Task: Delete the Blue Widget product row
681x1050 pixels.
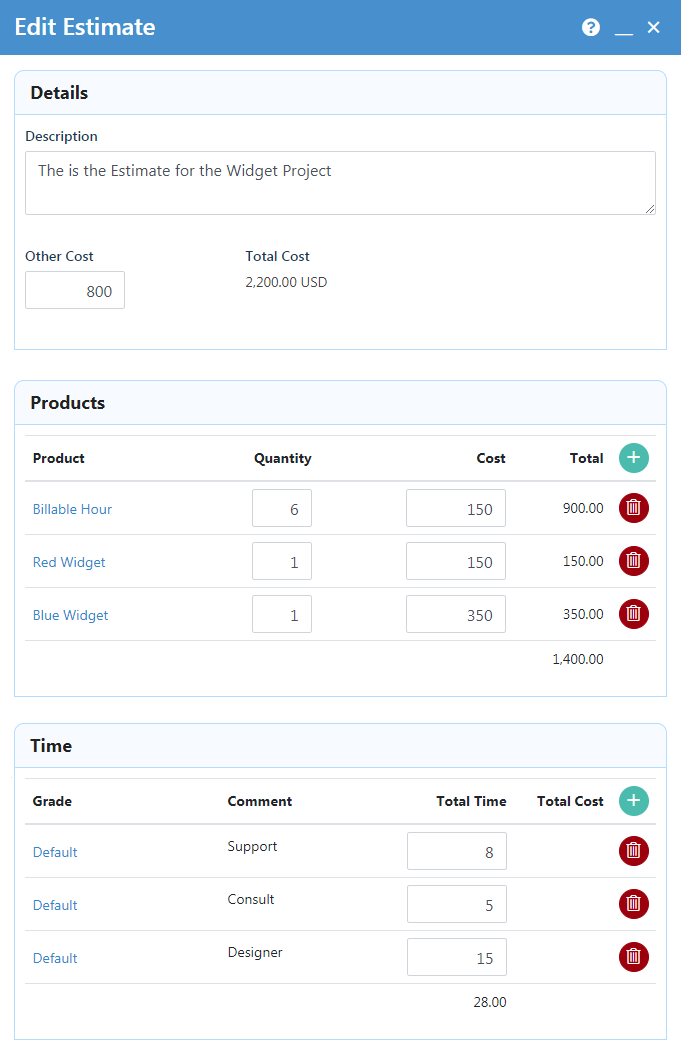Action: (633, 614)
